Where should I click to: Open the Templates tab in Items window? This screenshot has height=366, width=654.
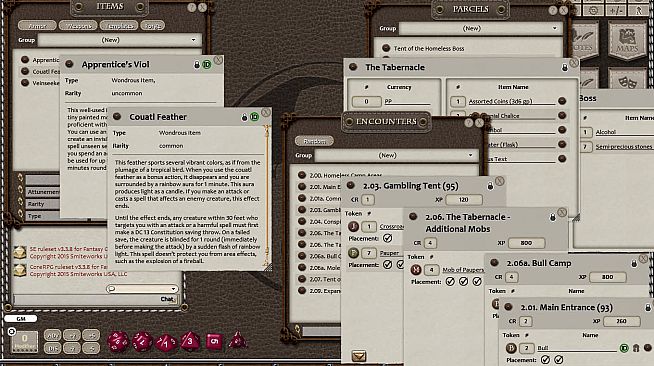(119, 26)
